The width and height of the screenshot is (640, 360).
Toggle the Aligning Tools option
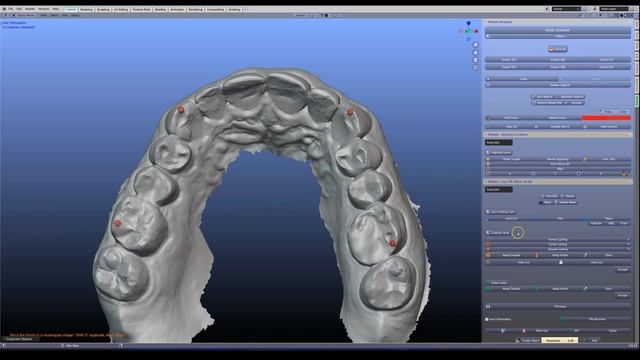point(499,153)
